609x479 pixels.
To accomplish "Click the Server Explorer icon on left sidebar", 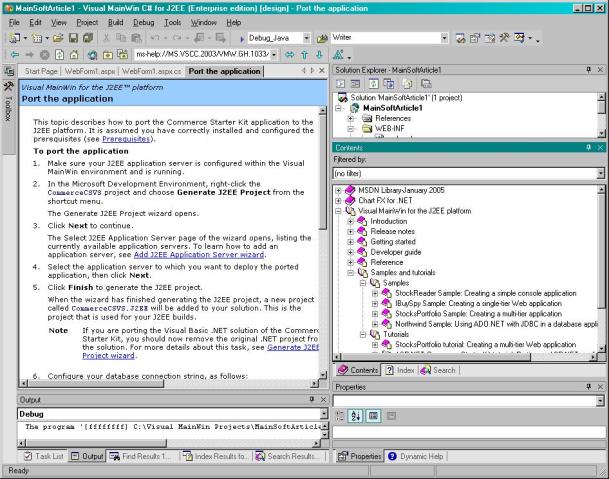I will (x=9, y=71).
